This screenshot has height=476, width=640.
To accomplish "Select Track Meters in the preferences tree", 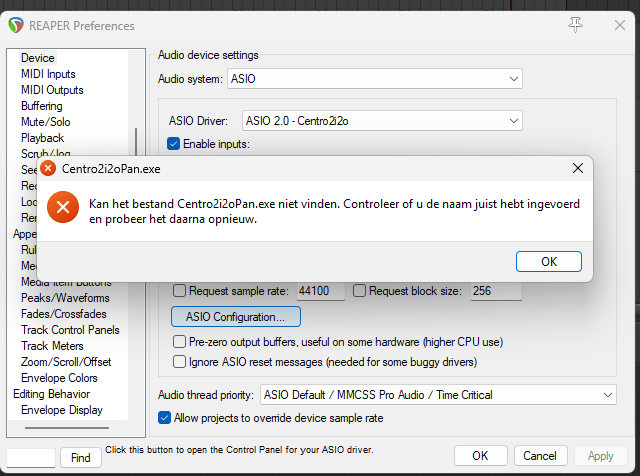I will [52, 346].
